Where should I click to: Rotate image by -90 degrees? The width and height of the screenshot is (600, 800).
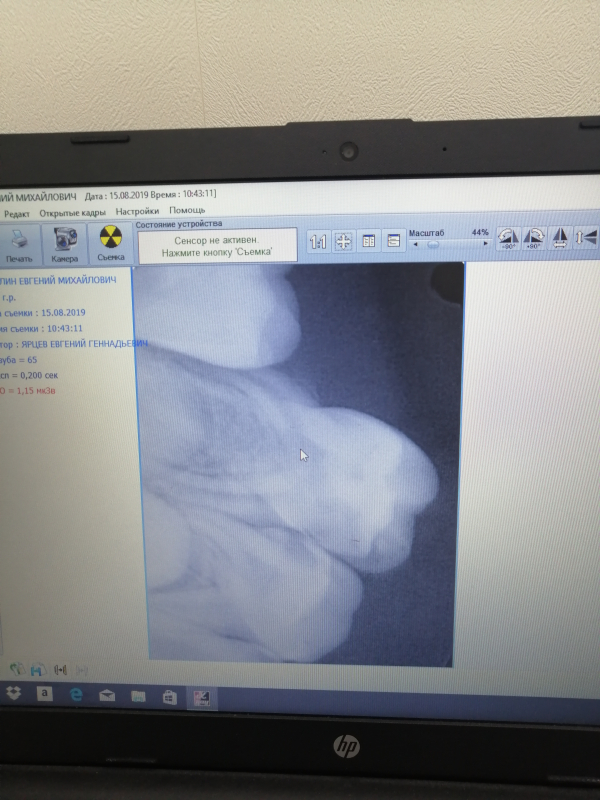coord(508,240)
